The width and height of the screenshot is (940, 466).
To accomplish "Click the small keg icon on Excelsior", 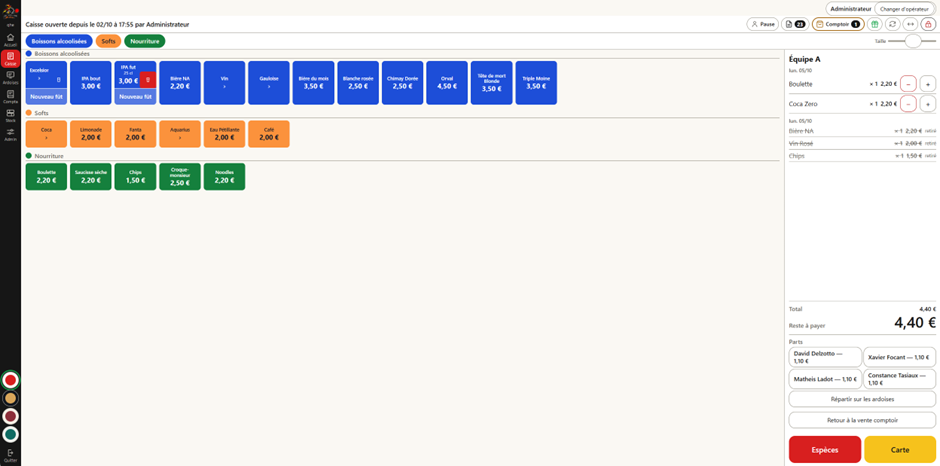I will pos(58,79).
